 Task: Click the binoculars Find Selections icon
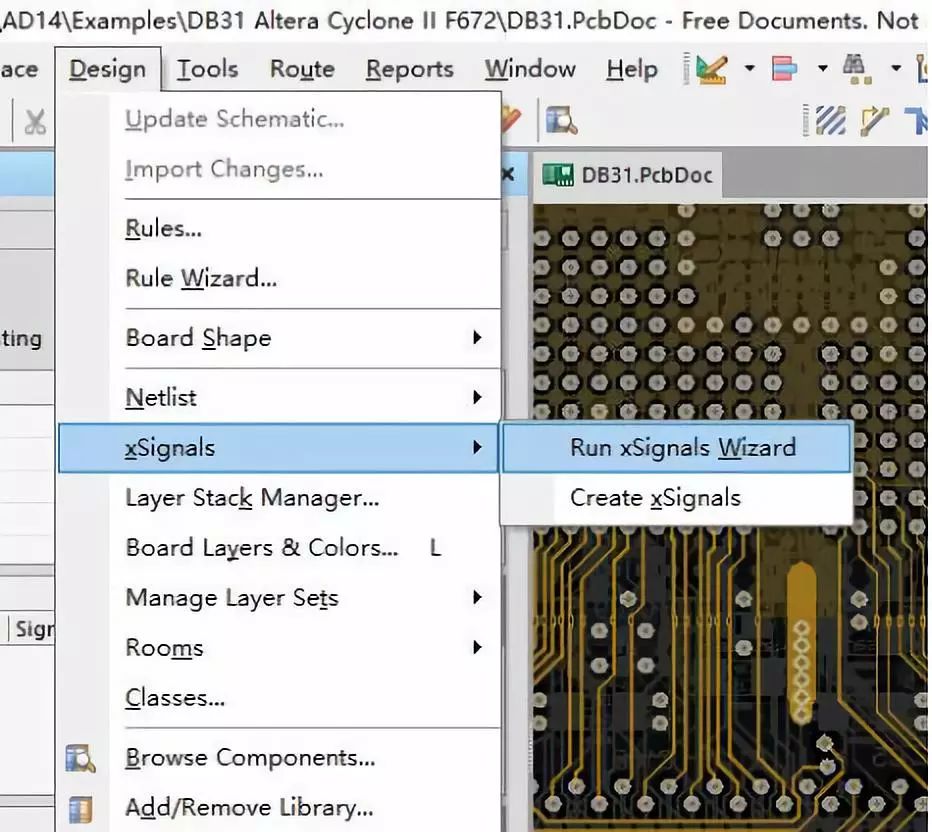[x=857, y=68]
